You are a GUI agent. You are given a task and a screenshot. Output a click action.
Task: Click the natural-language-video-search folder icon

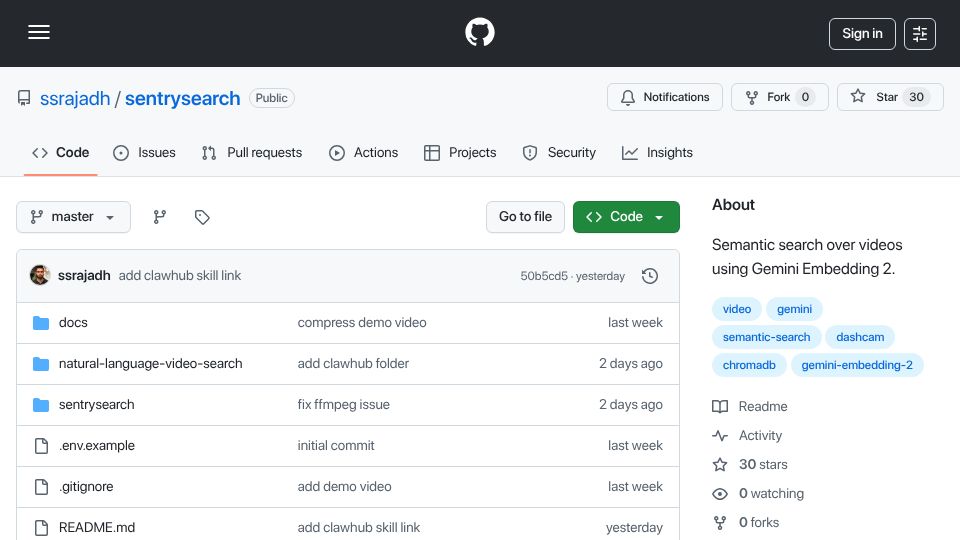click(41, 364)
